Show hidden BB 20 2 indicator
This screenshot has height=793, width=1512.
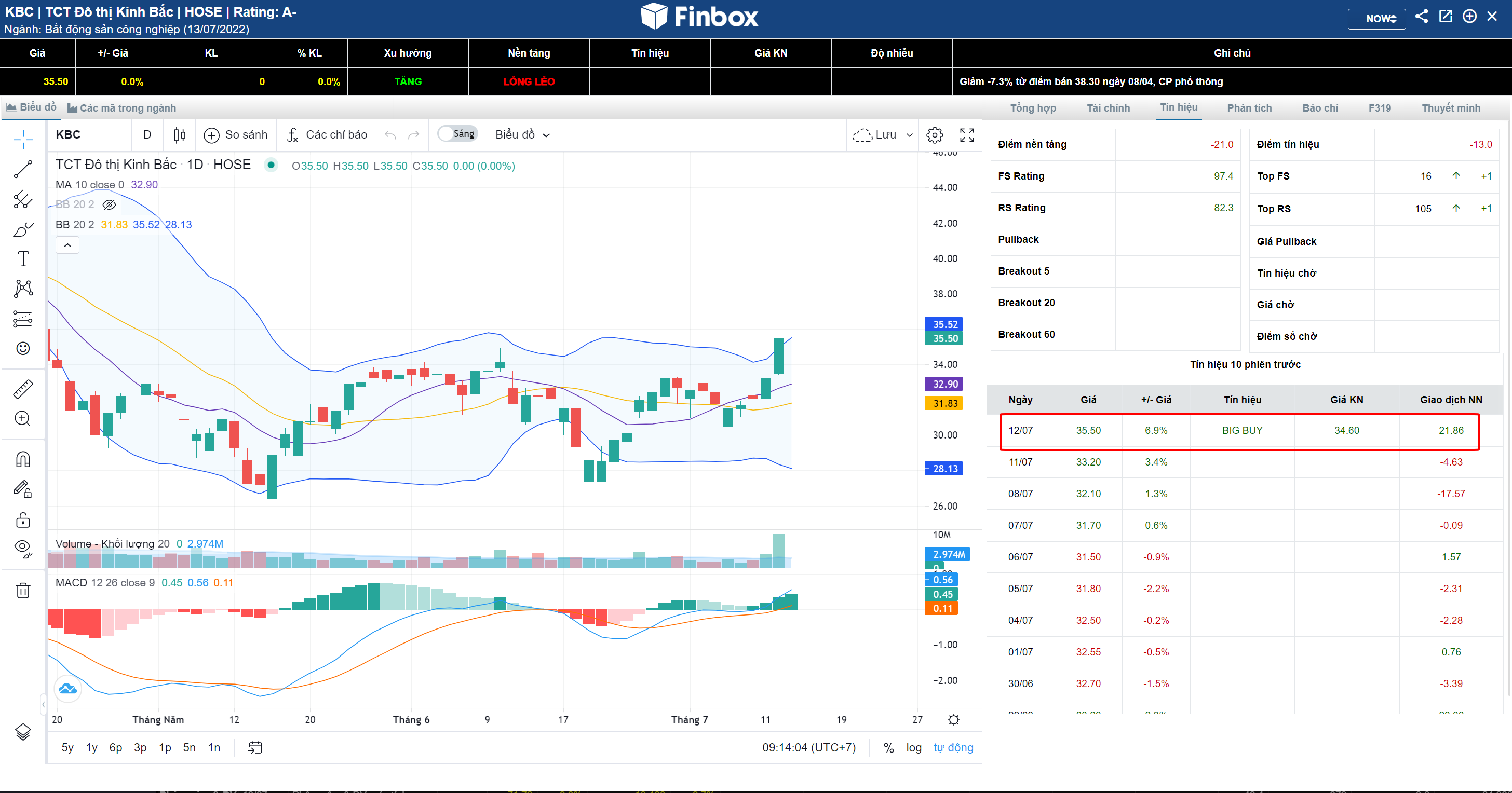109,204
